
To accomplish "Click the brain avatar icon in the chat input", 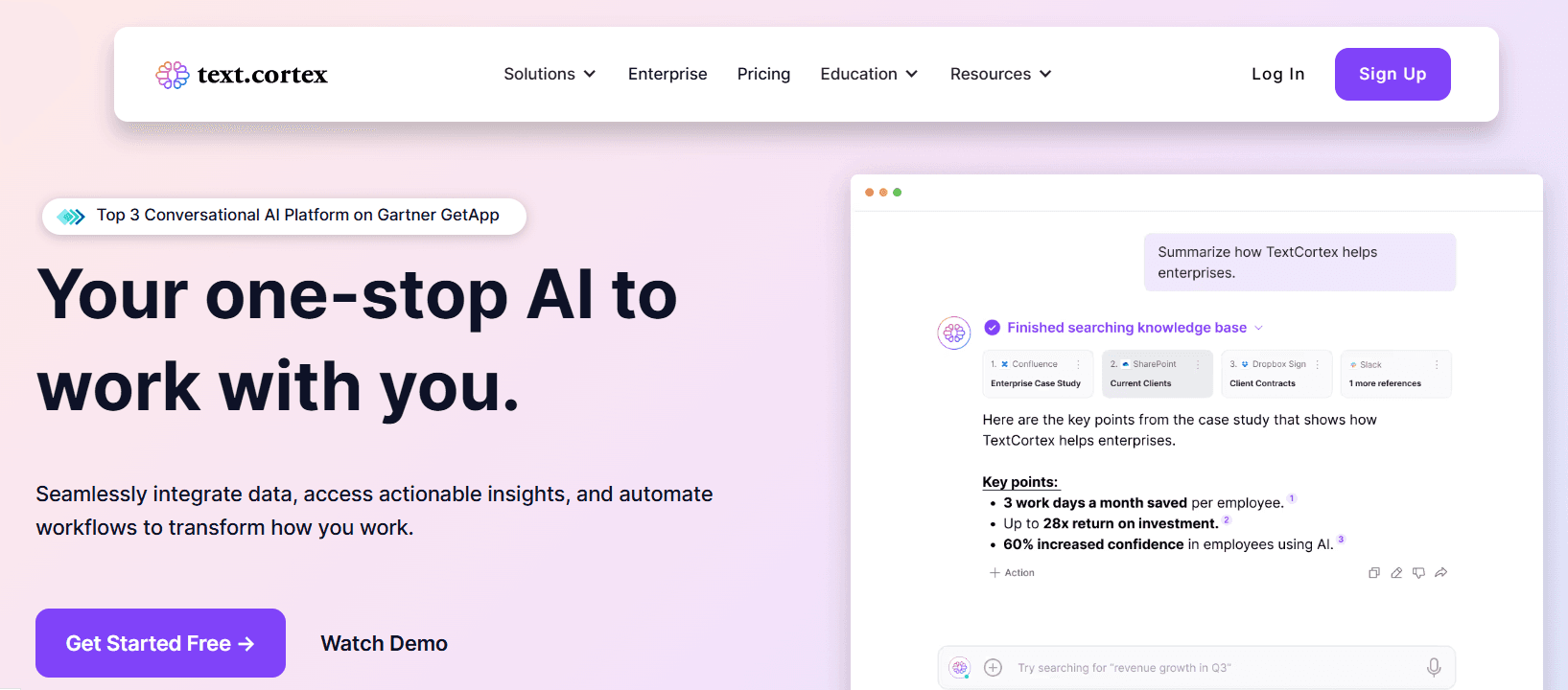I will [959, 667].
